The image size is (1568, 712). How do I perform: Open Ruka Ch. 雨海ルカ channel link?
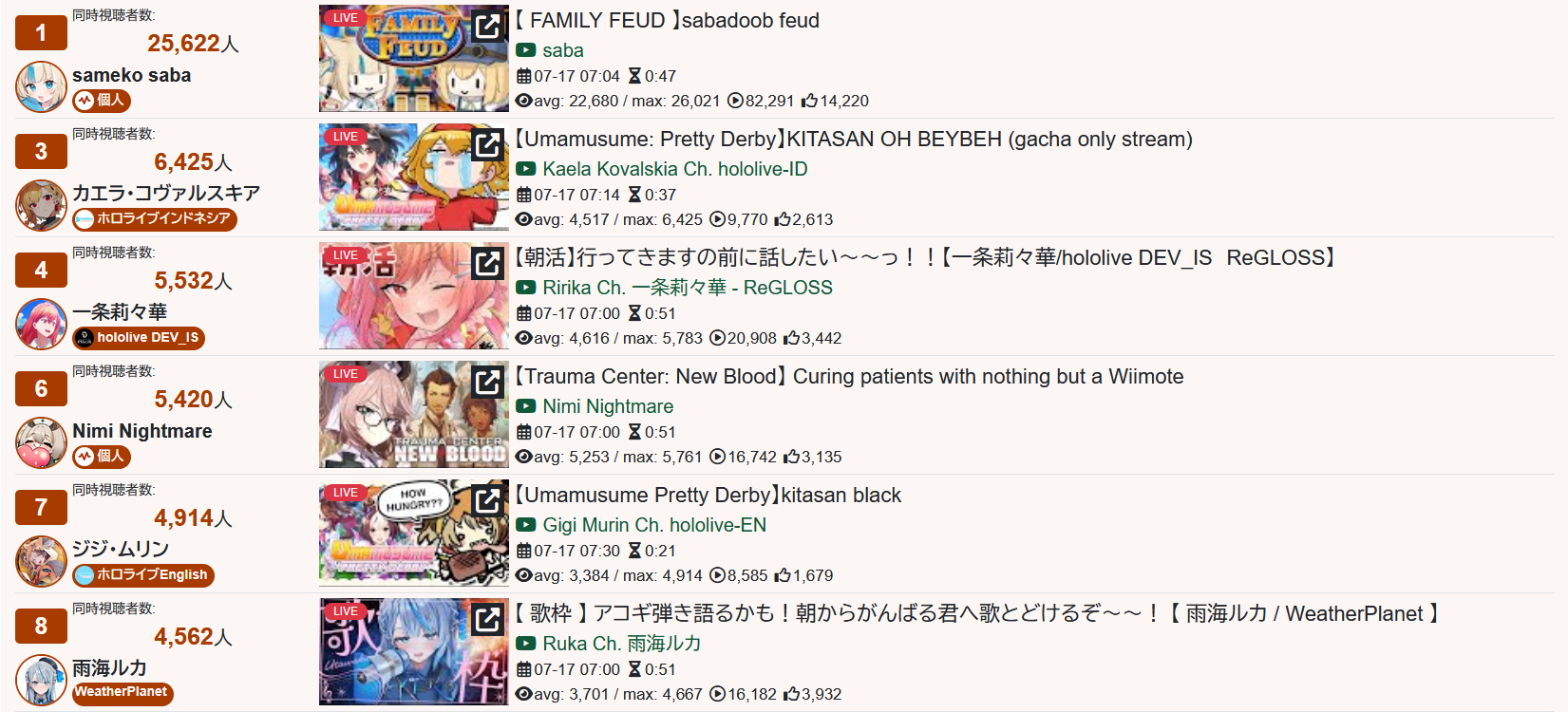(621, 644)
